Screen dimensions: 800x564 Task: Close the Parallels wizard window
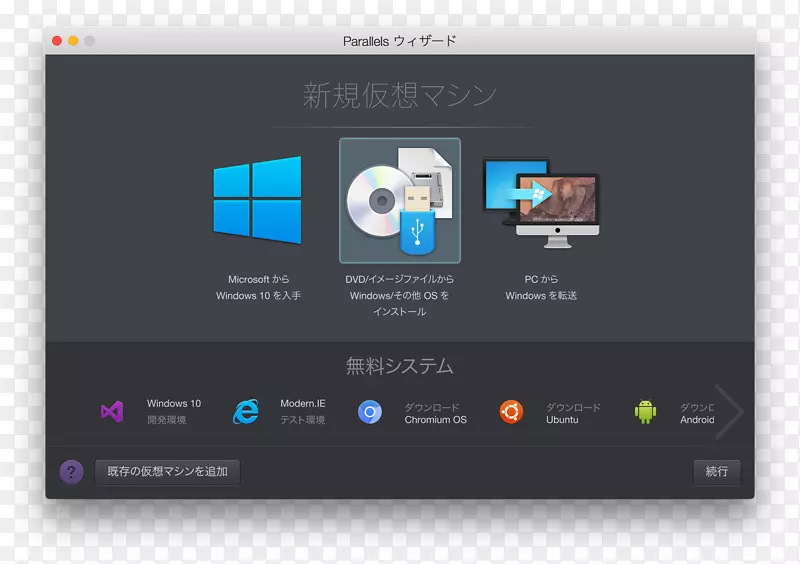tap(57, 41)
